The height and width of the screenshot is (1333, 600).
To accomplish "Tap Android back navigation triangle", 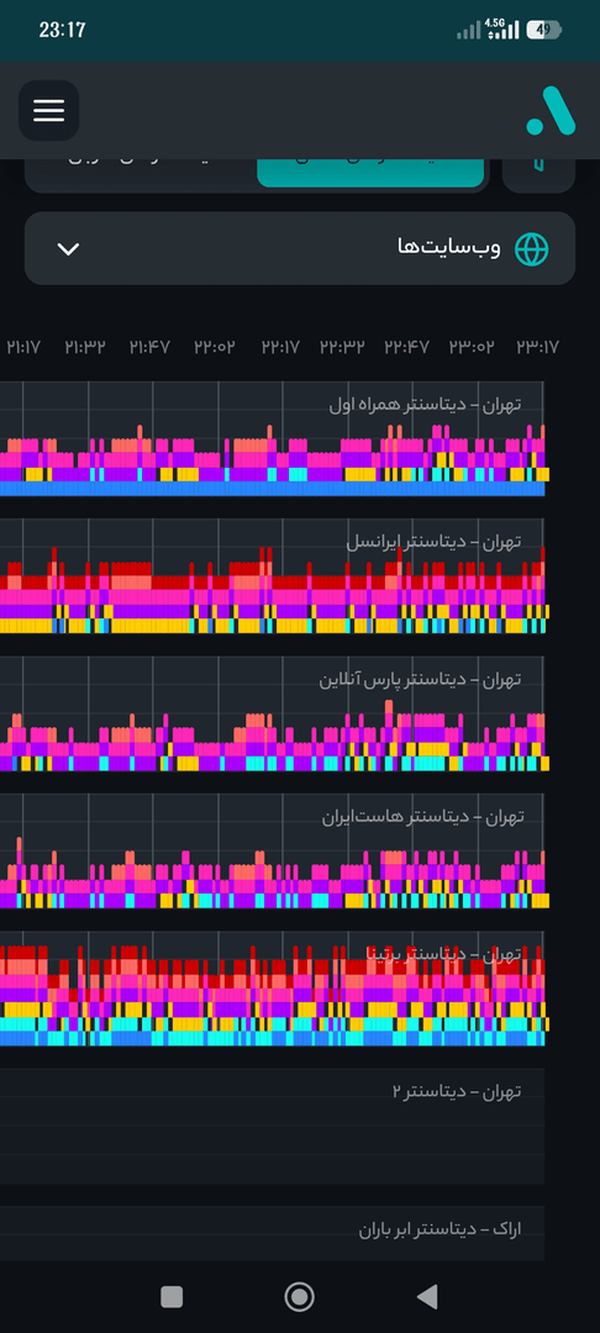I will tap(427, 1297).
